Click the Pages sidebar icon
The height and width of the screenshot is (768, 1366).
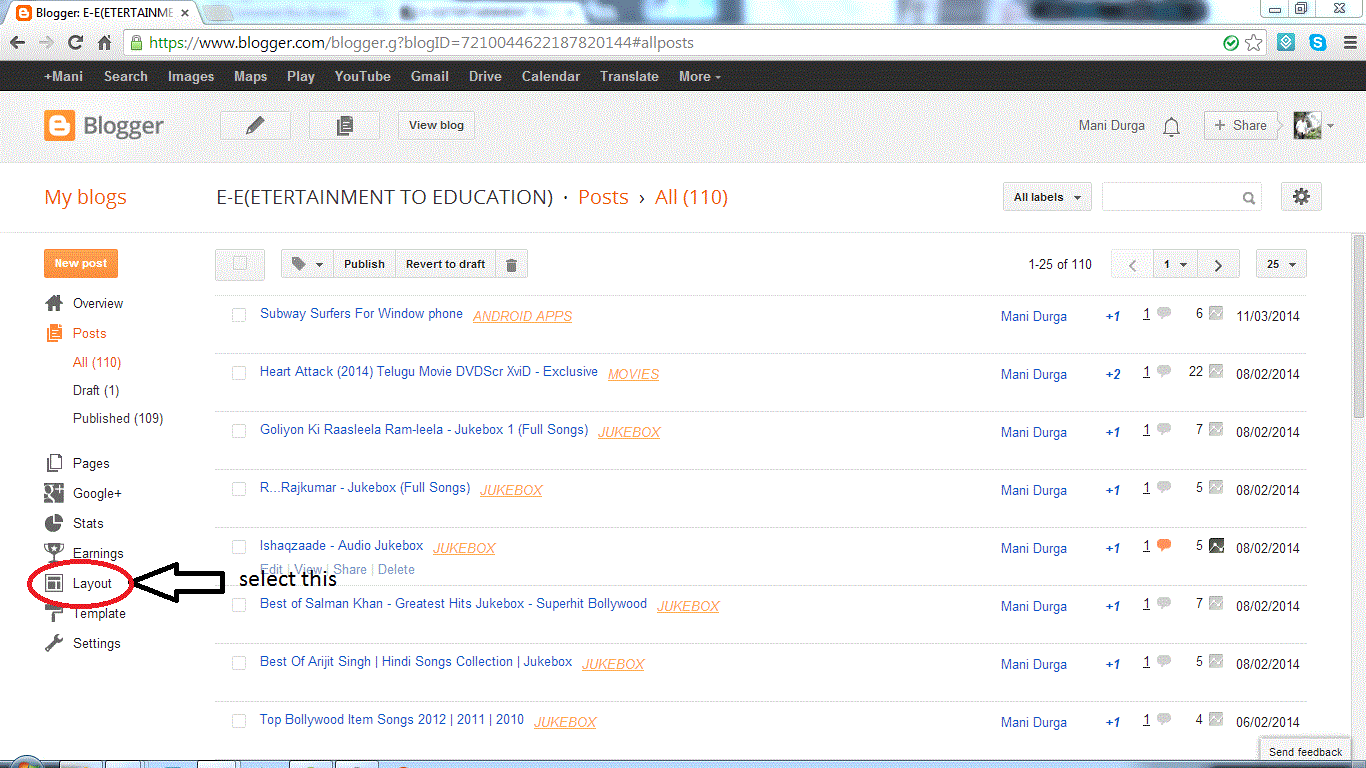(54, 463)
